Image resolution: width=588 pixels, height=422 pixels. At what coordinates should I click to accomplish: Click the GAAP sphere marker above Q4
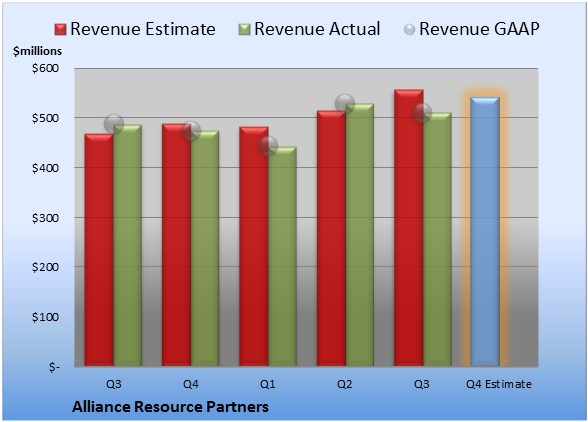coord(191,131)
